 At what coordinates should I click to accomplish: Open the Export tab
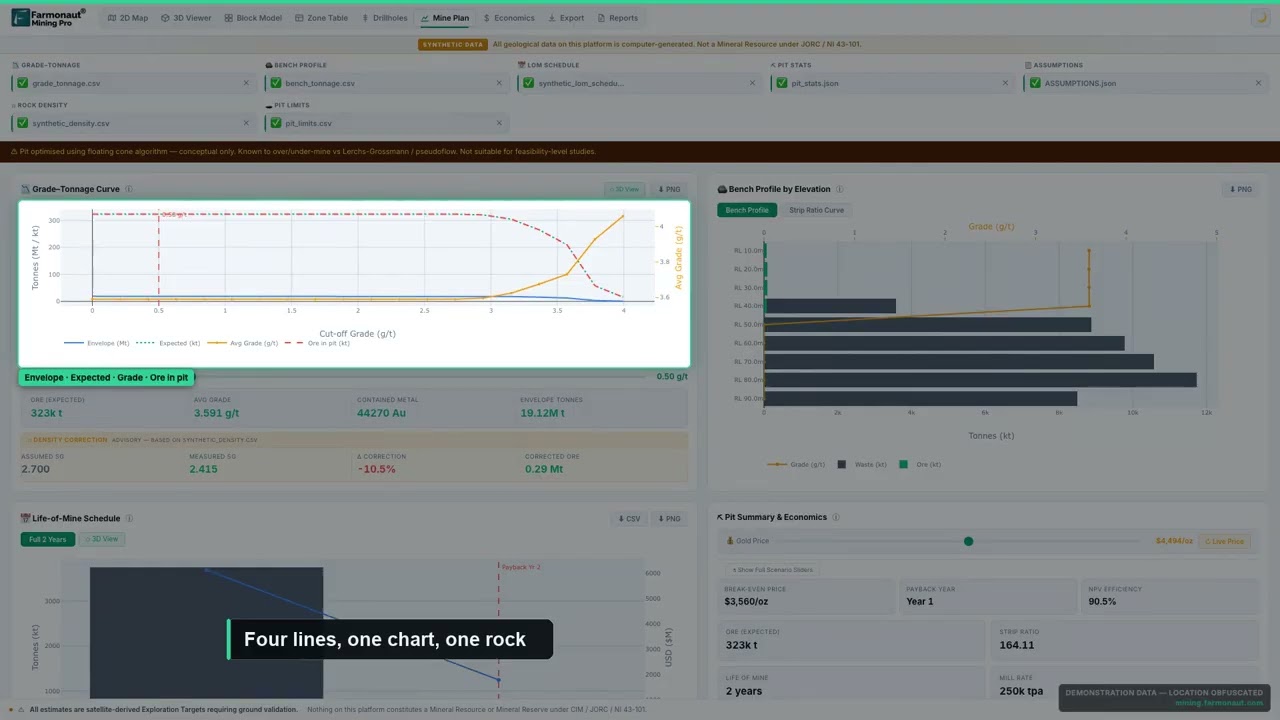(566, 18)
